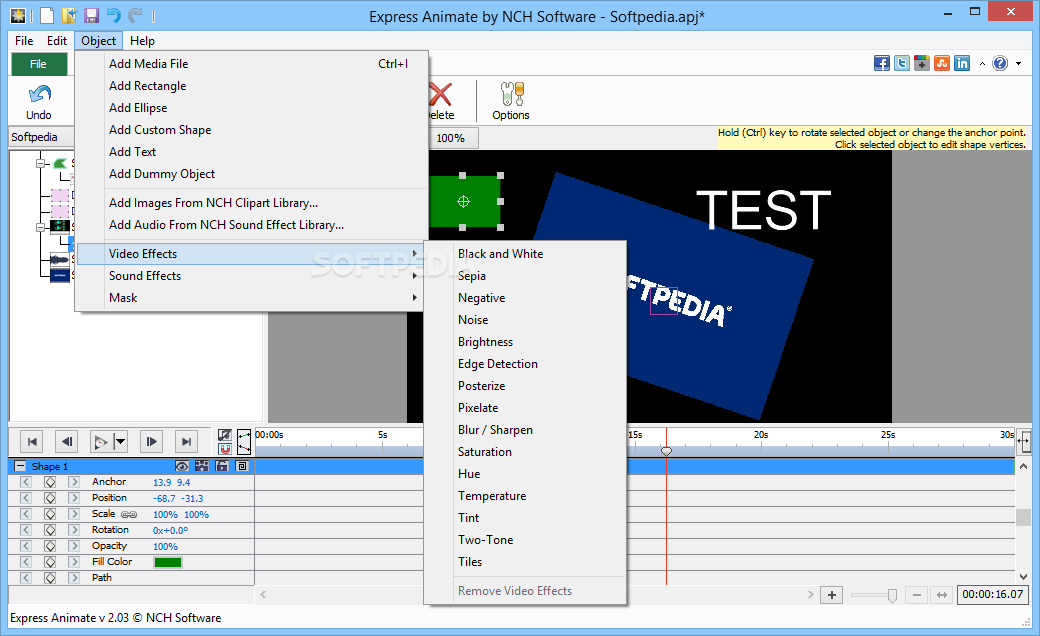Click the StumbleUpon share icon
The height and width of the screenshot is (636, 1040).
[942, 63]
